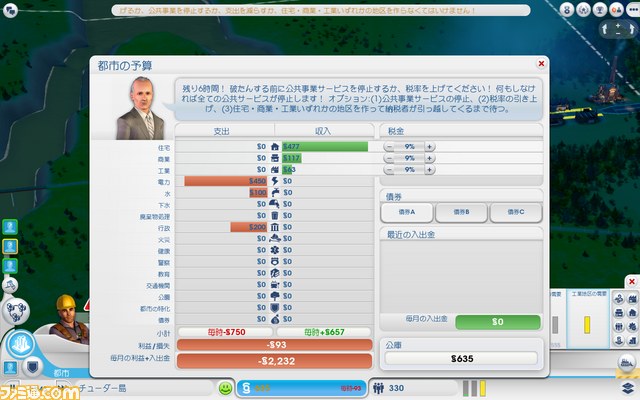
Task: Take out bond 債券B
Action: [x=461, y=212]
